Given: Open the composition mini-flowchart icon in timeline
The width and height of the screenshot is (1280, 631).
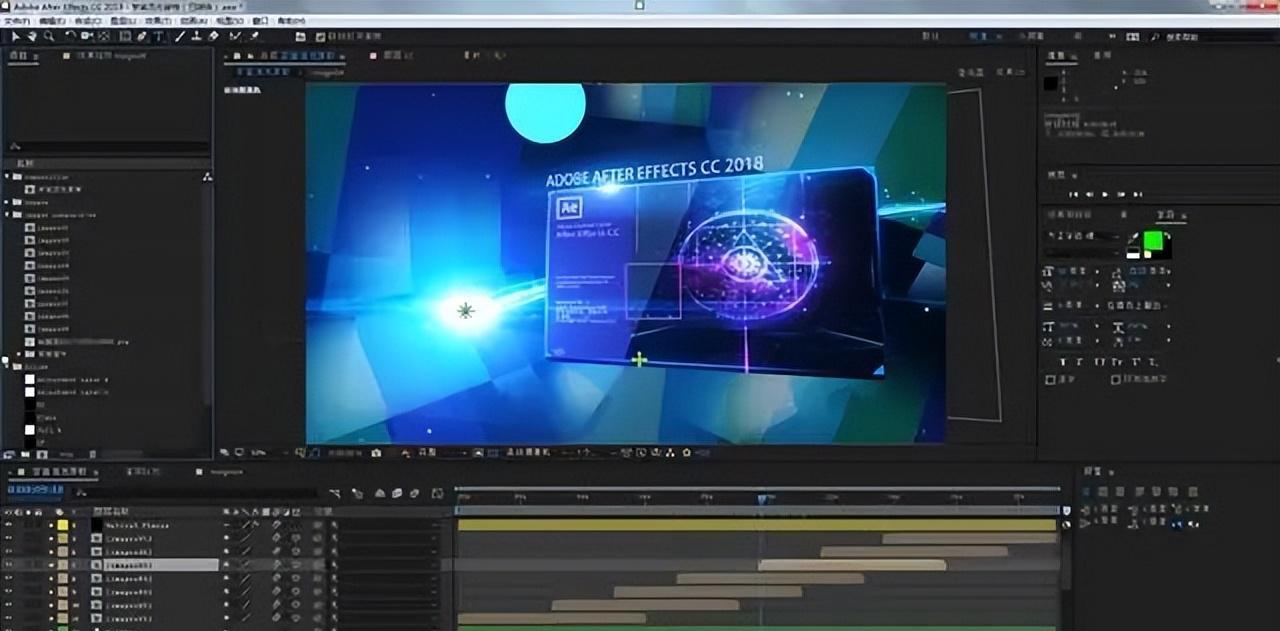Looking at the screenshot, I should [x=337, y=493].
